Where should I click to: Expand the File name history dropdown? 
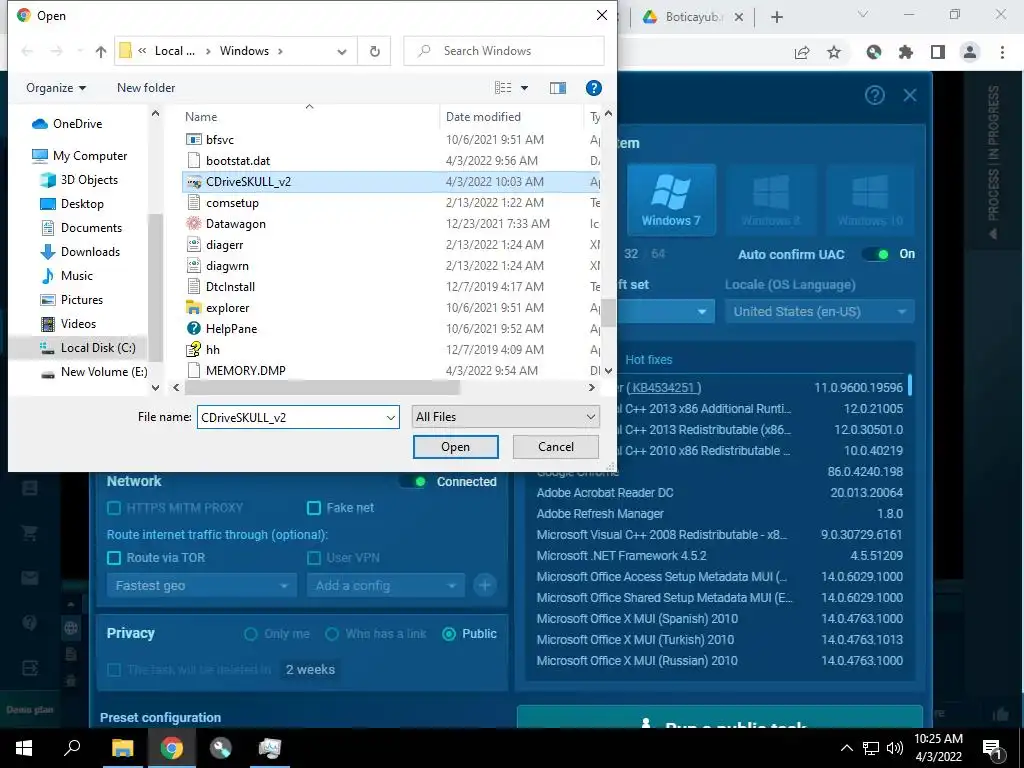coord(391,417)
